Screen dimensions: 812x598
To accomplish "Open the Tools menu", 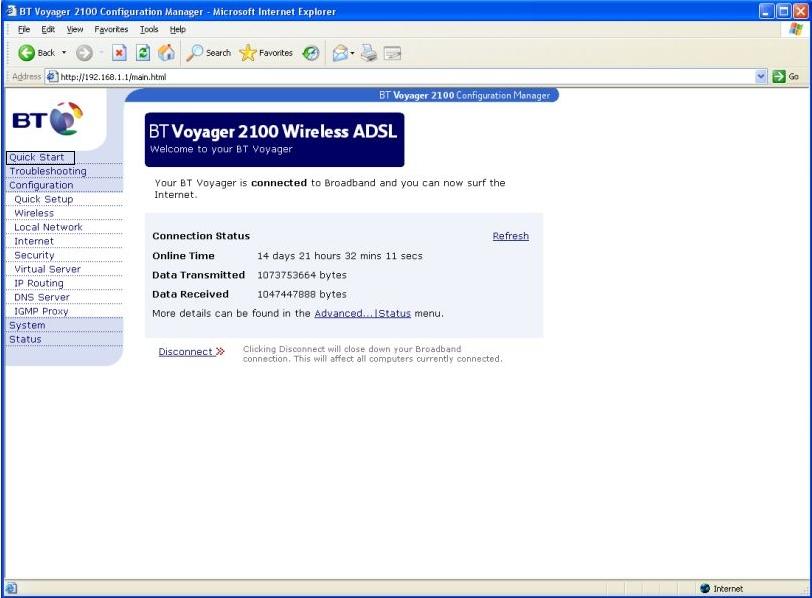I will 149,30.
